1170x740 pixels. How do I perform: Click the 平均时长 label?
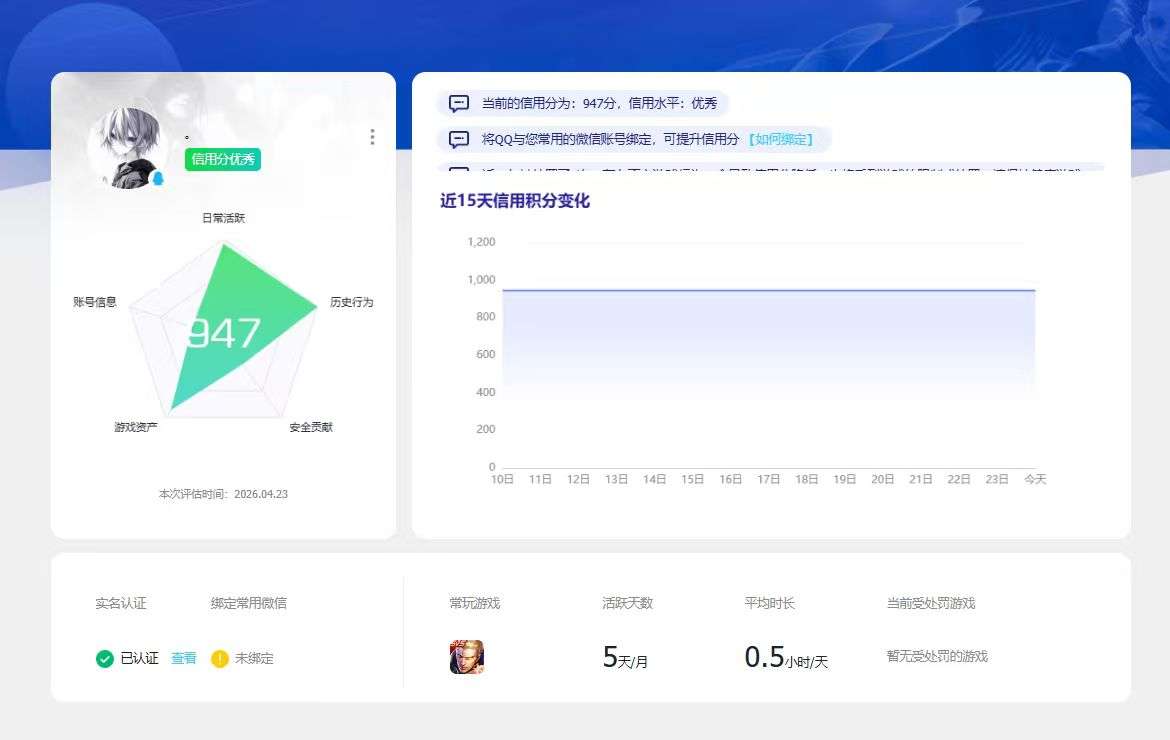(769, 603)
